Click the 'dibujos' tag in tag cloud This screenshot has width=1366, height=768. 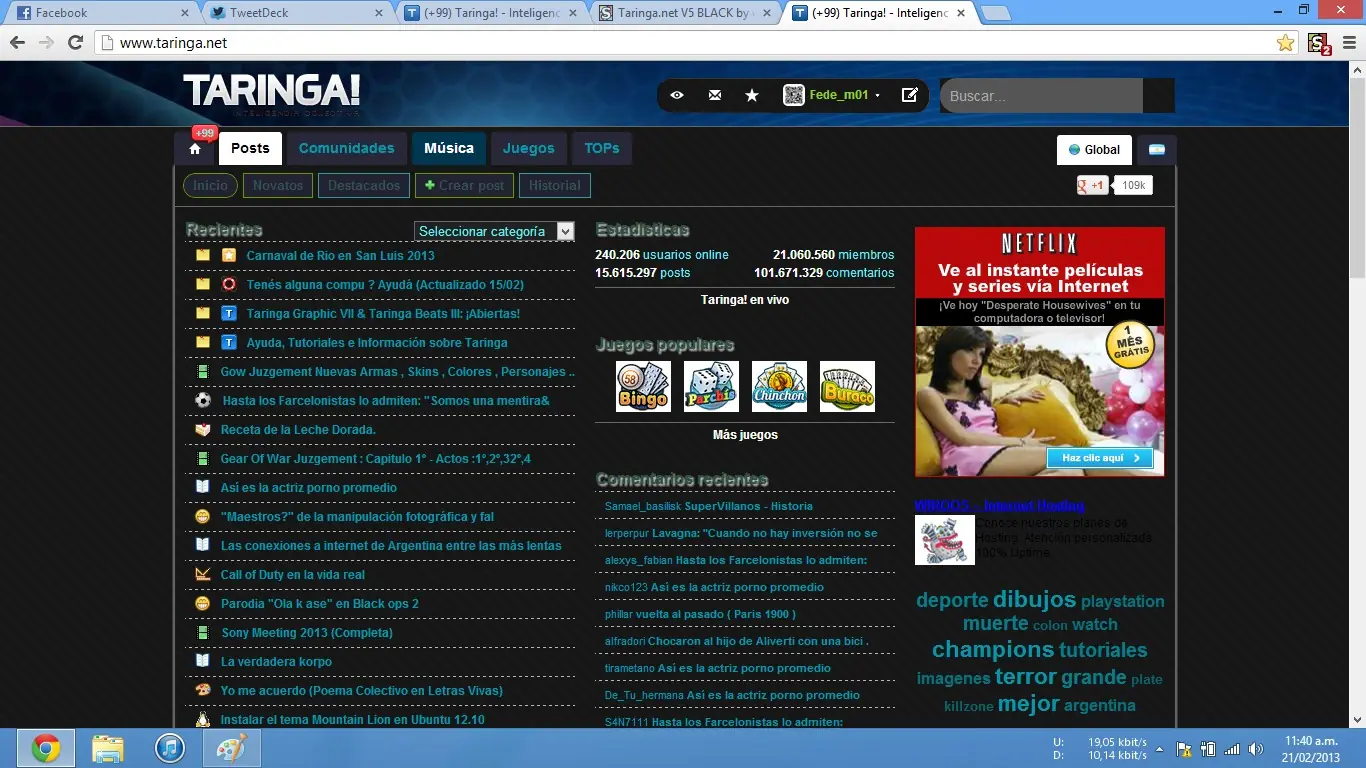(x=1034, y=599)
